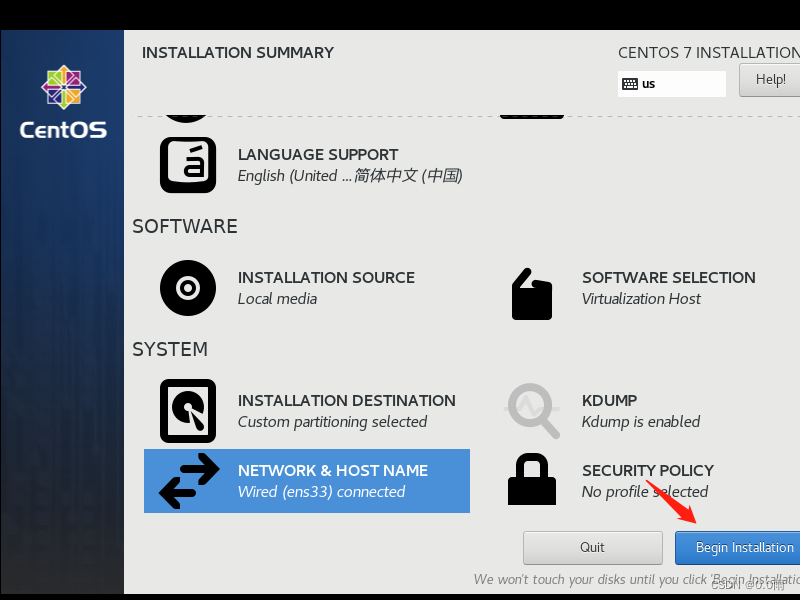Click the Begin Installation button
This screenshot has width=800, height=600.
tap(737, 547)
